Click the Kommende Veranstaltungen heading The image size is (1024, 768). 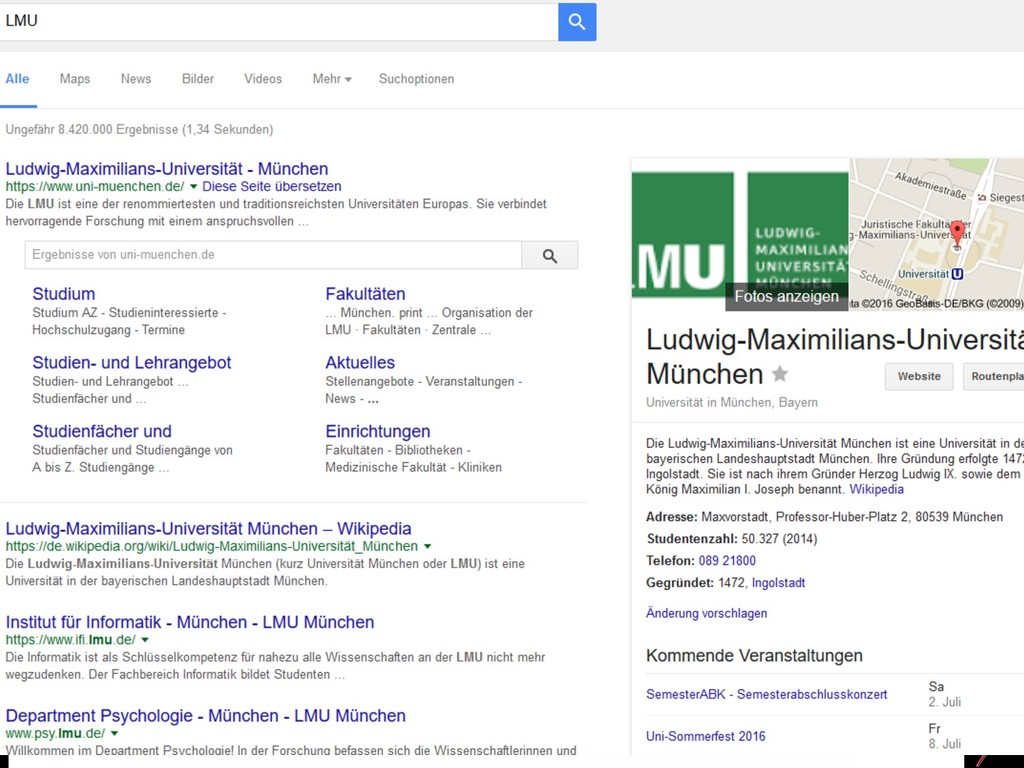[x=754, y=656]
